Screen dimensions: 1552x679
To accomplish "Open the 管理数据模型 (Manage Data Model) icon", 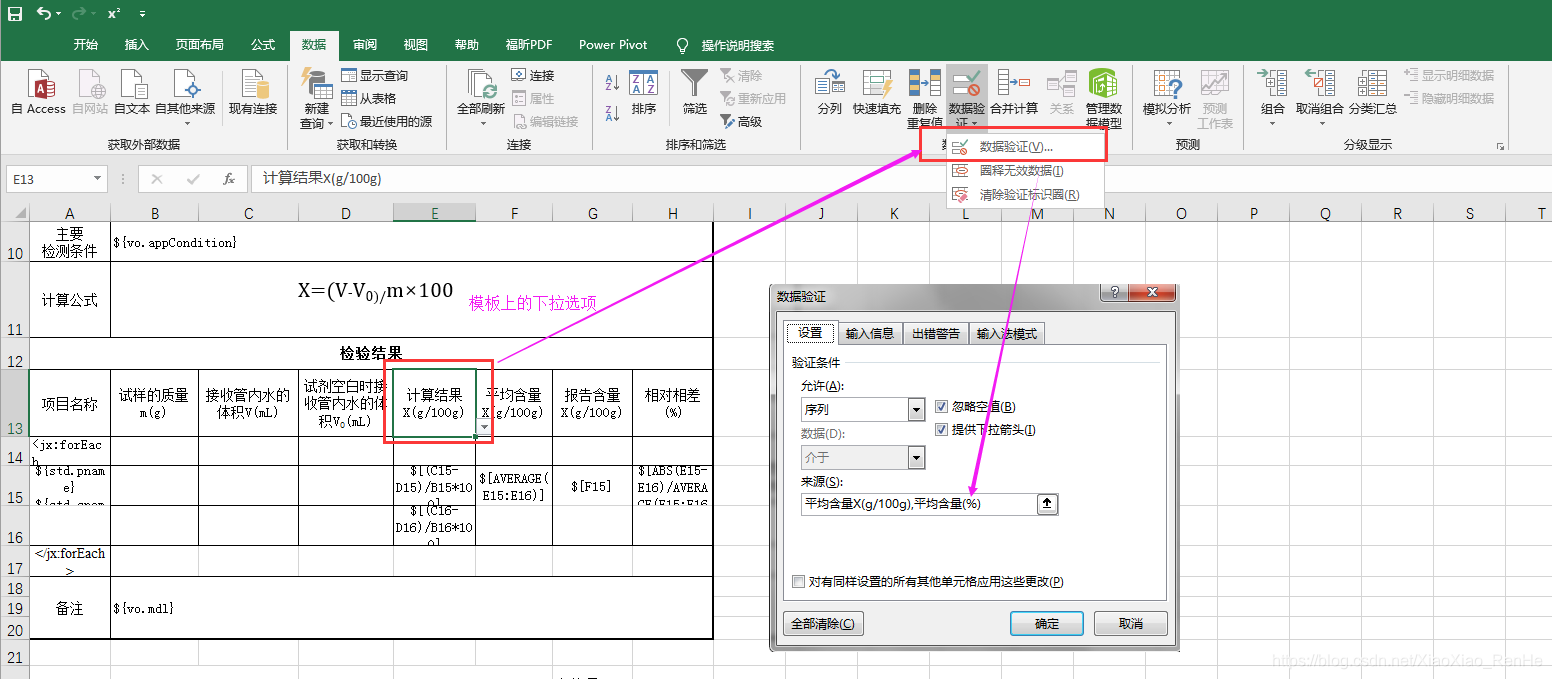I will point(1103,91).
